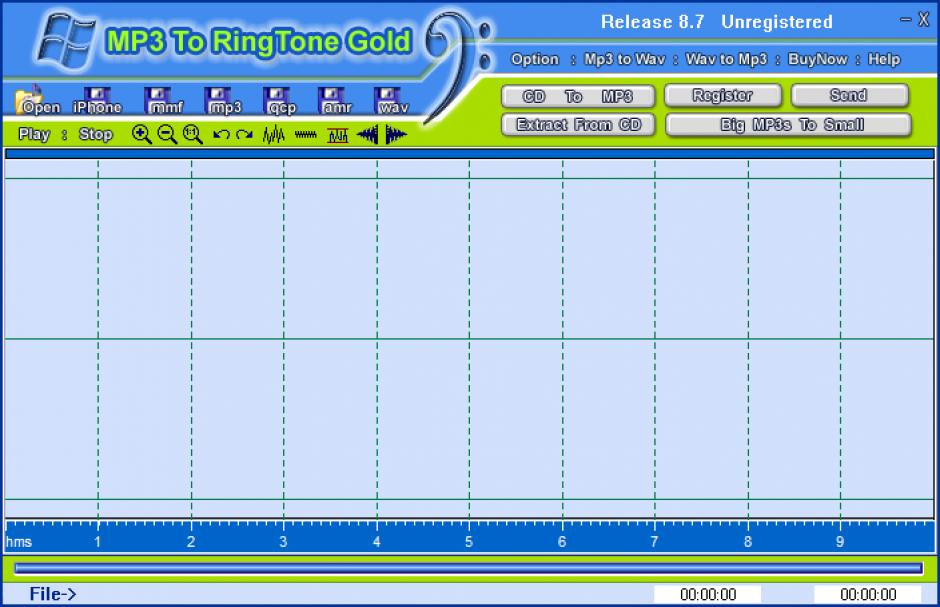Click the first 00:00:00 time field

click(707, 594)
